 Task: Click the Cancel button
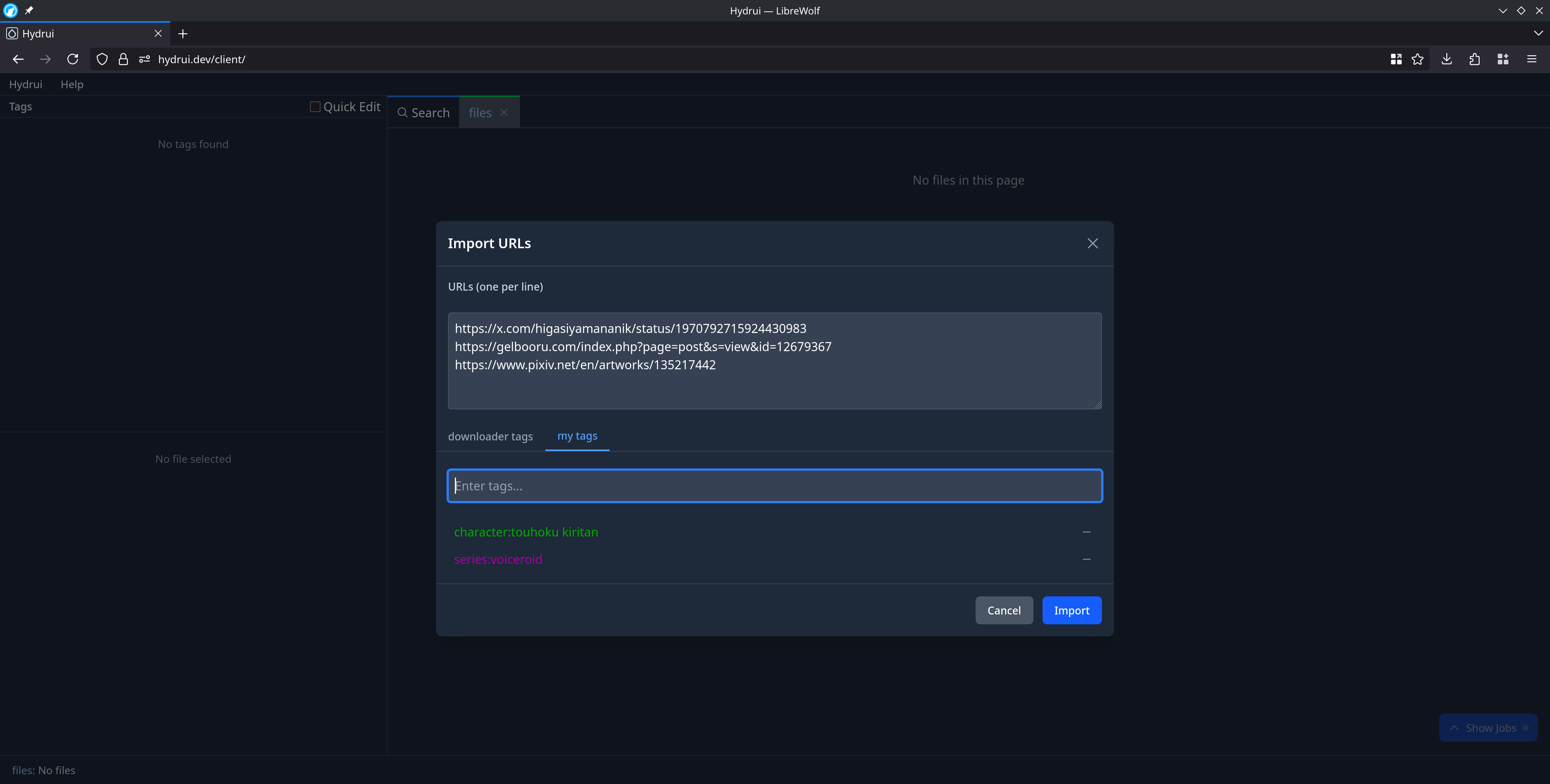(x=1003, y=610)
